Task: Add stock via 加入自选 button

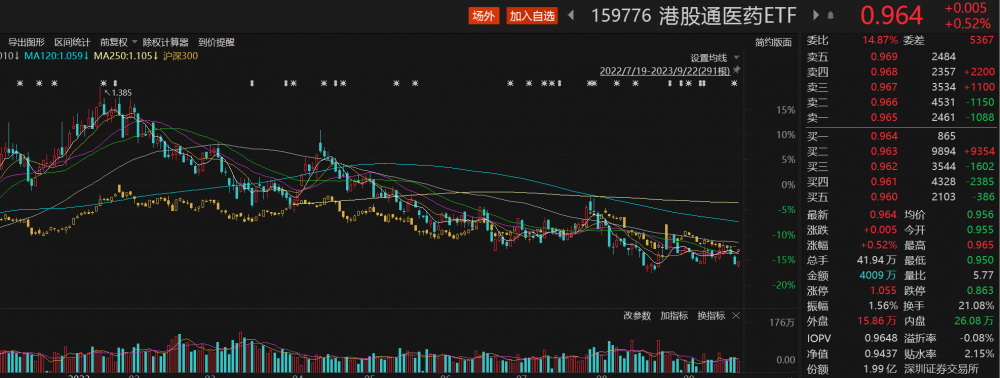Action: pos(532,16)
